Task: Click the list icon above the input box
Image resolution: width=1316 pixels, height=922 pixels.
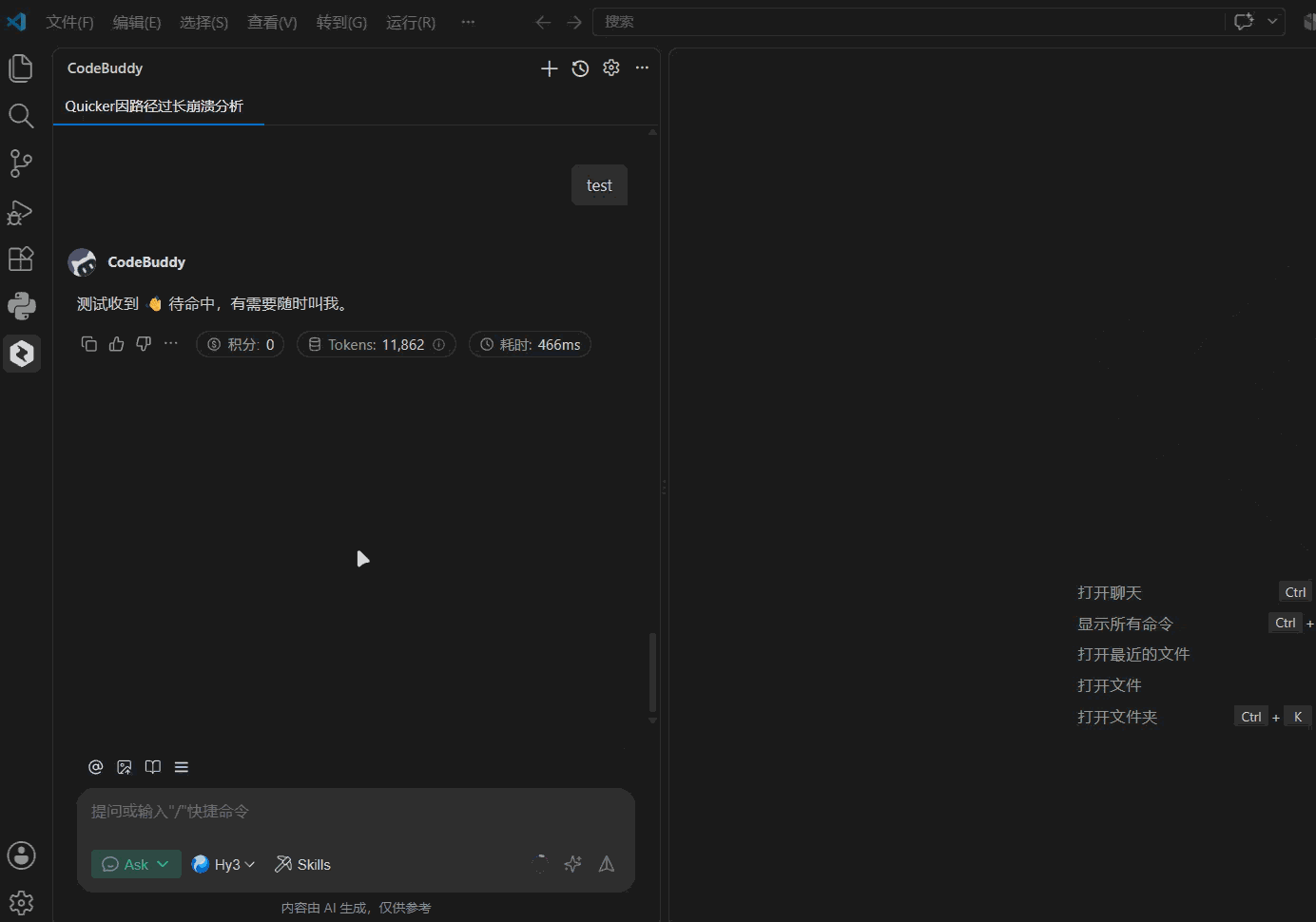Action: pos(181,767)
